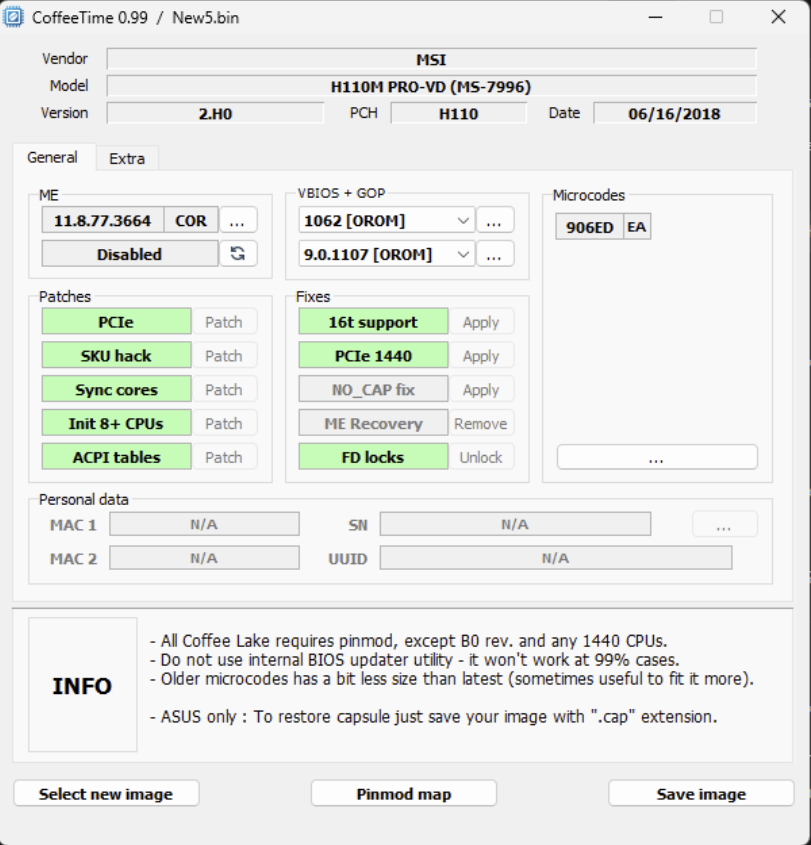Close the CoffeeTime window
The image size is (811, 845).
coord(777,17)
